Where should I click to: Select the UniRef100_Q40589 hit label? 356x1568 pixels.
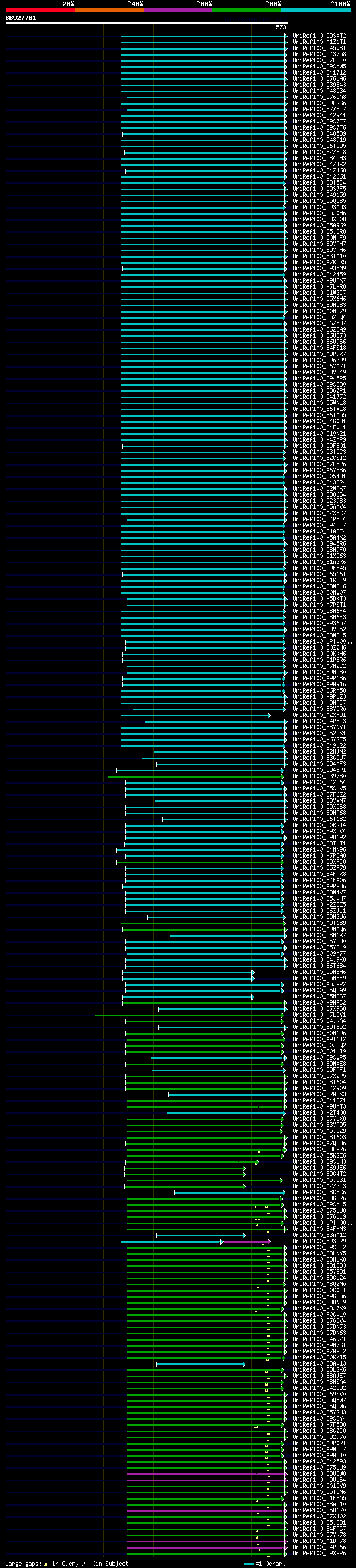point(319,134)
